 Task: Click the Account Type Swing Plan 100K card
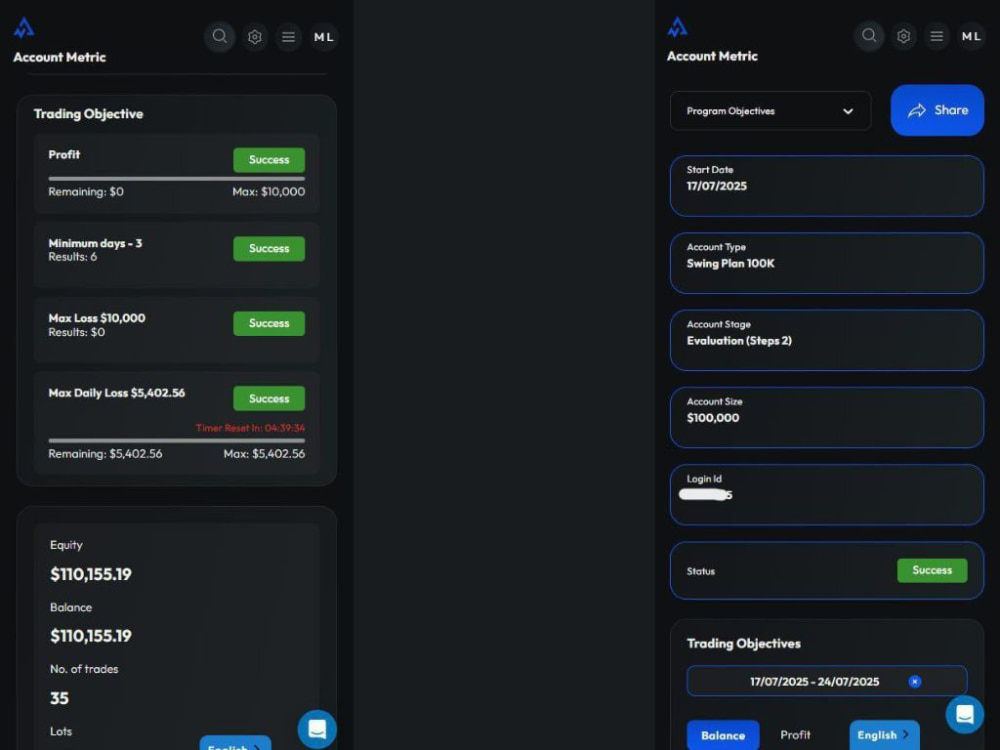pos(827,263)
